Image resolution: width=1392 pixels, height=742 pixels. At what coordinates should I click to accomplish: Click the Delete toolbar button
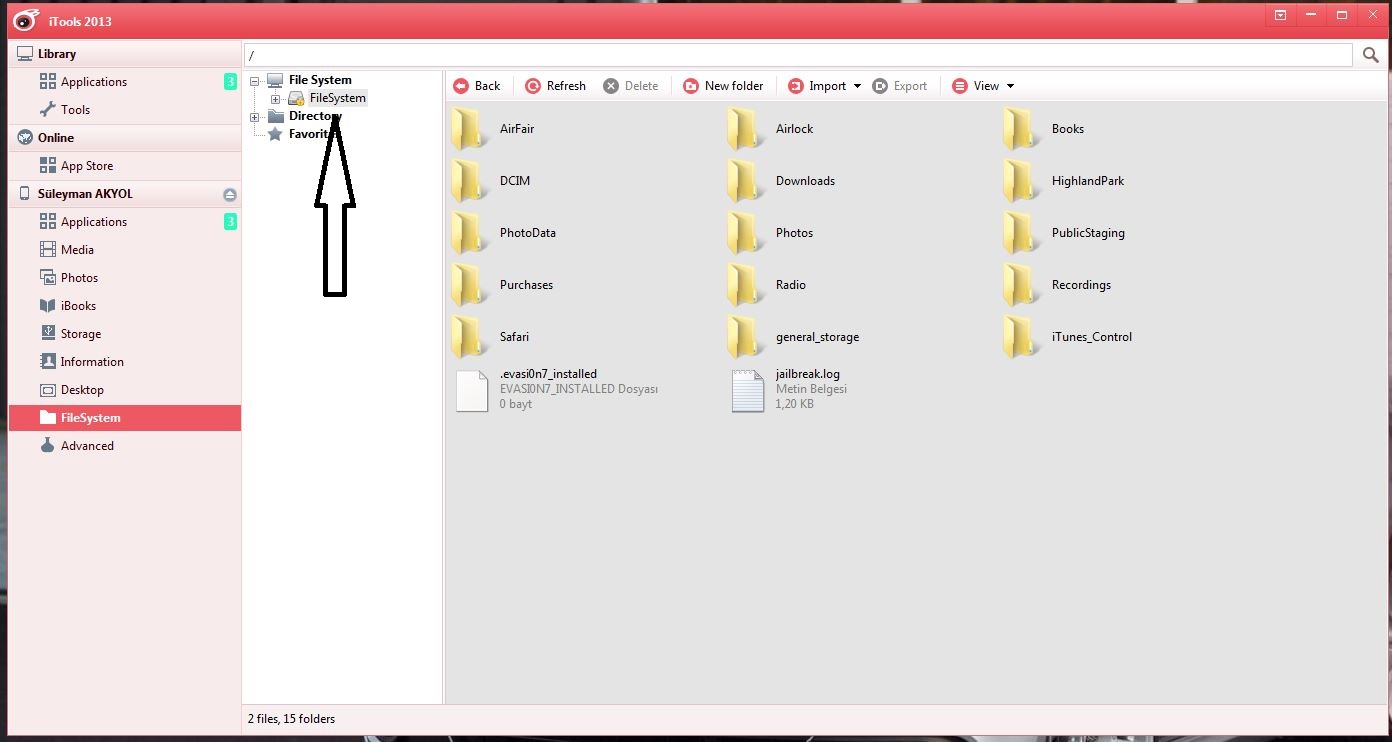pos(631,86)
